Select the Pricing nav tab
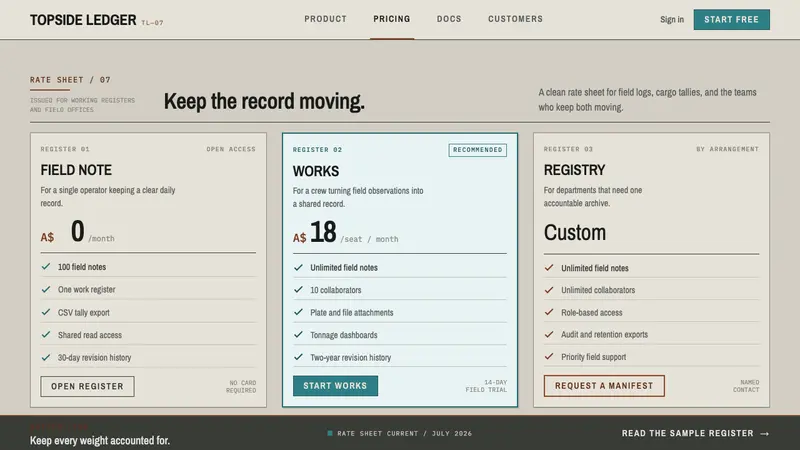 pos(392,19)
